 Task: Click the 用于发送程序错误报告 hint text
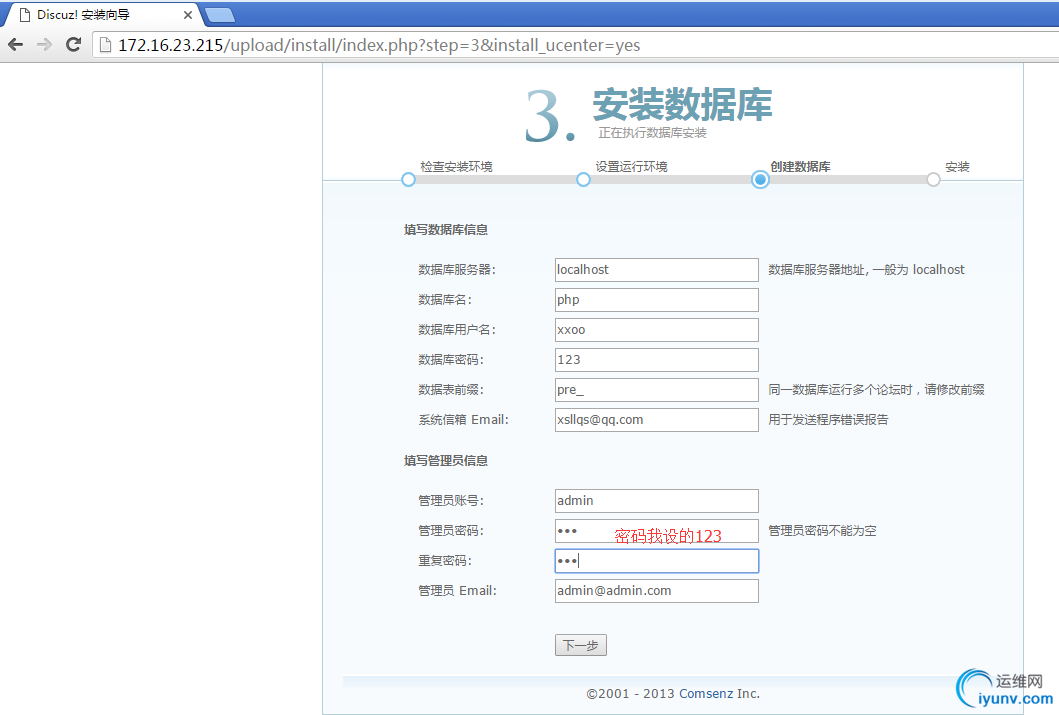[828, 419]
